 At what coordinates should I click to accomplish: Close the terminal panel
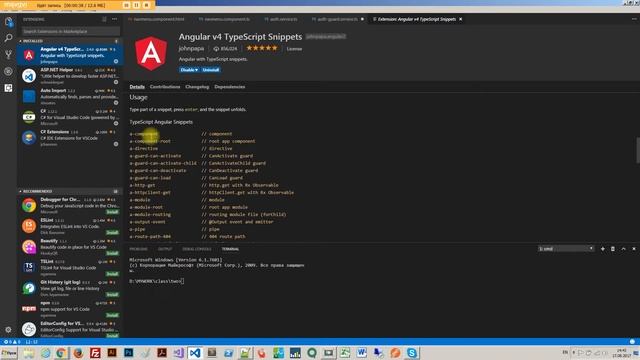tap(634, 249)
